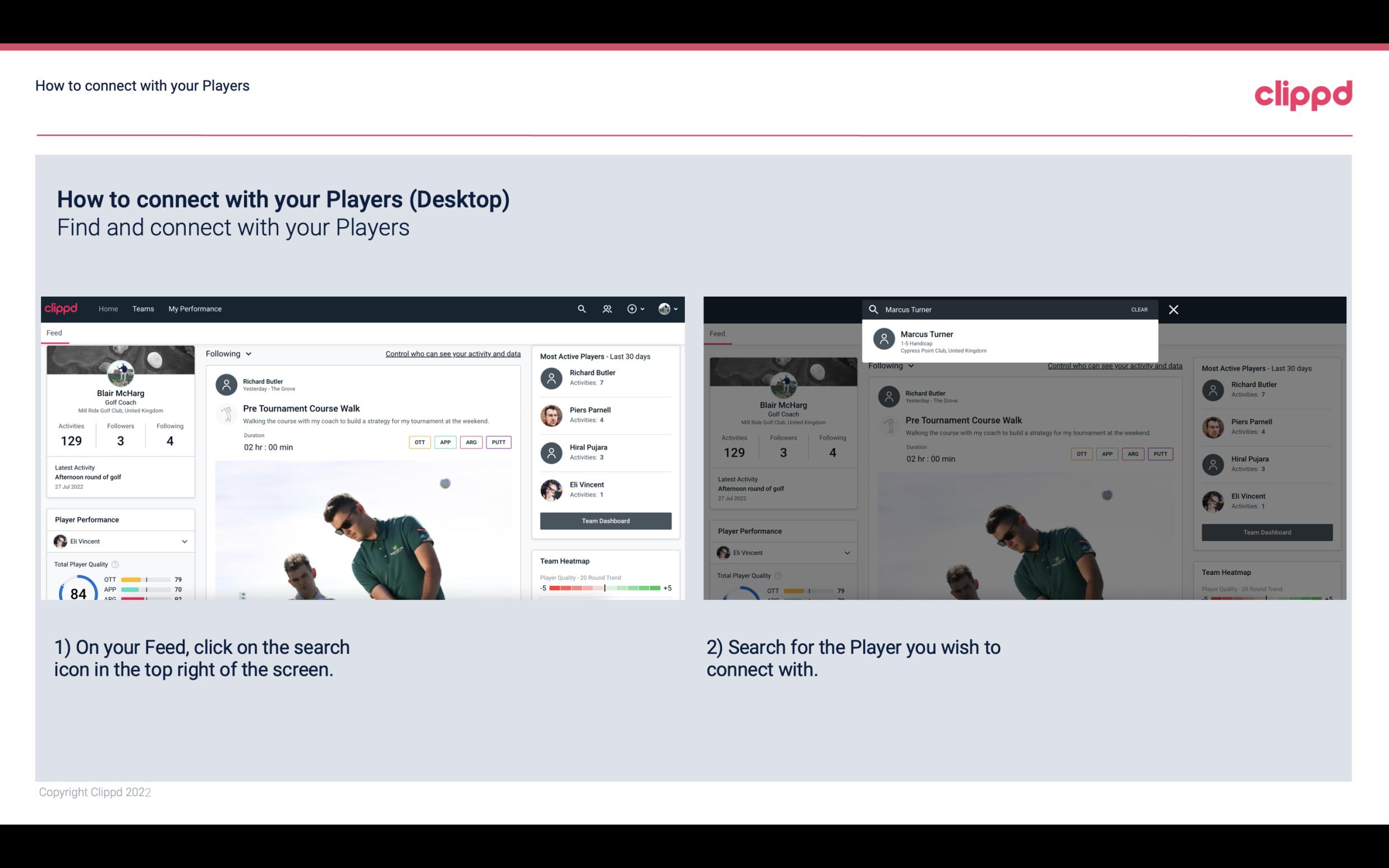1389x868 pixels.
Task: Click the Team Dashboard button
Action: [x=604, y=519]
